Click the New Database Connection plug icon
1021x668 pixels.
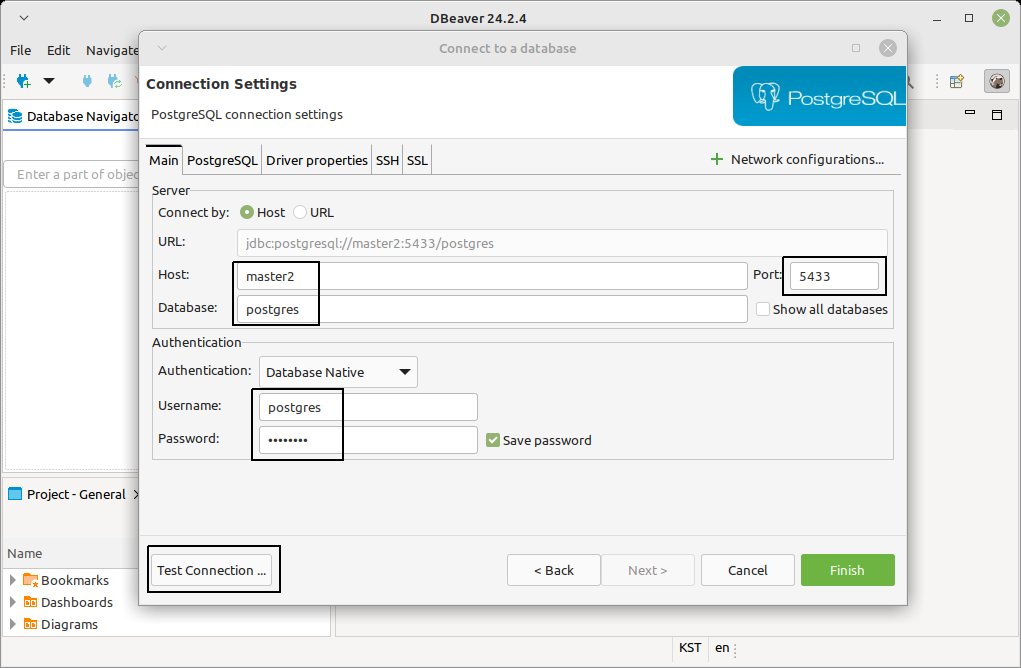coord(24,81)
